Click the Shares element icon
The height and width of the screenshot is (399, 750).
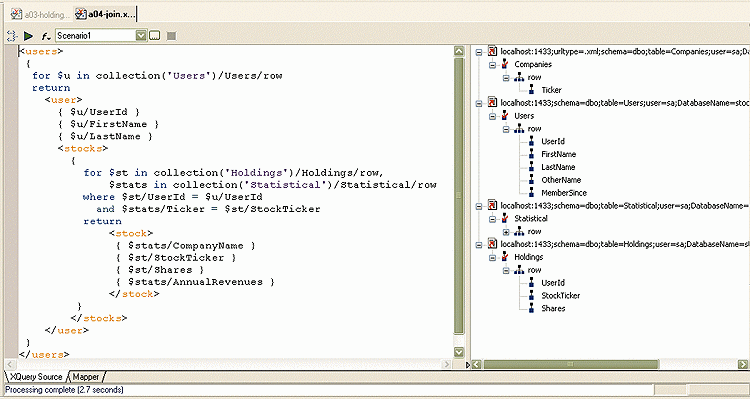point(531,309)
